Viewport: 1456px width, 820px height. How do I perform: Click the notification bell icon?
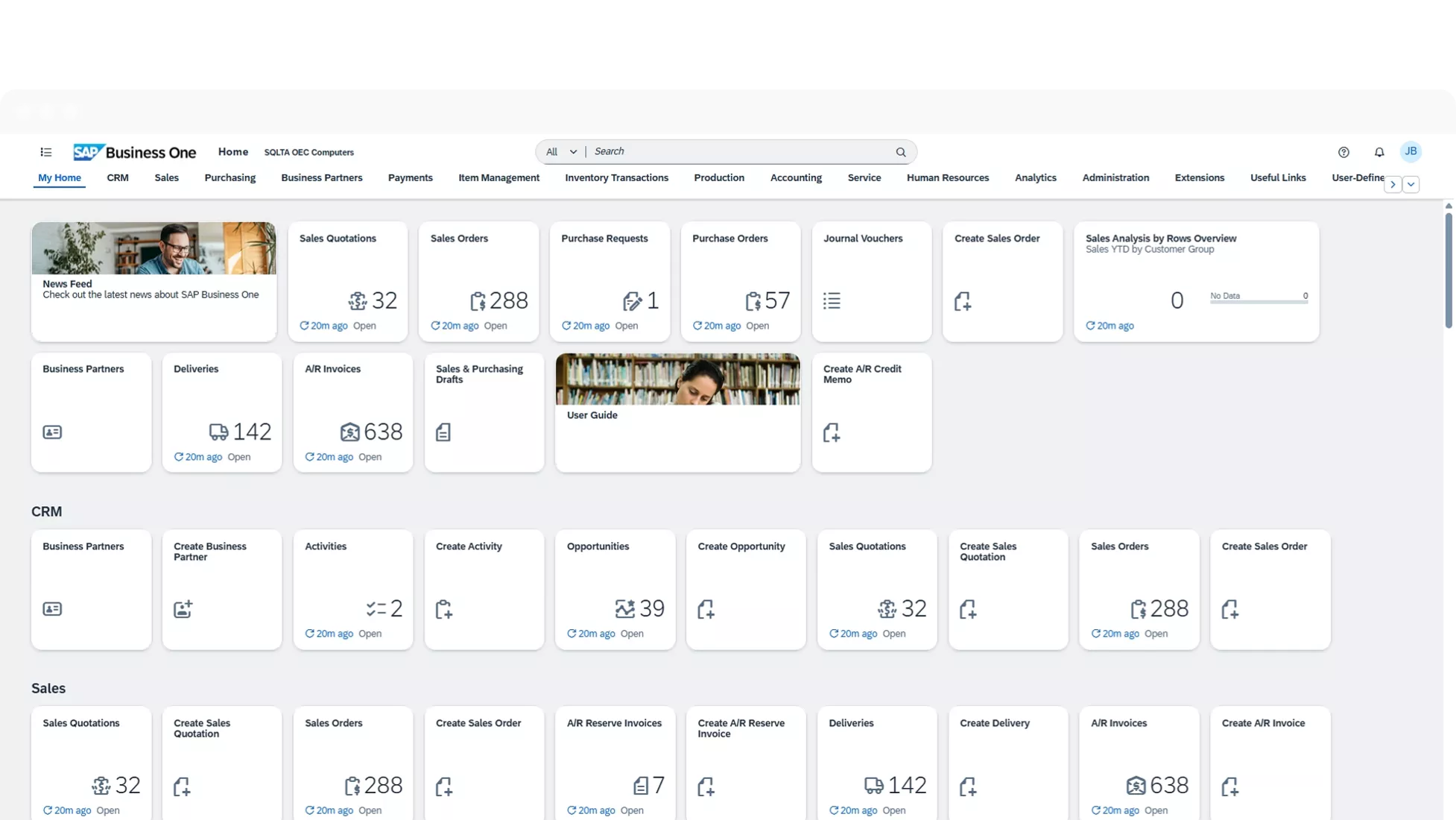tap(1379, 152)
